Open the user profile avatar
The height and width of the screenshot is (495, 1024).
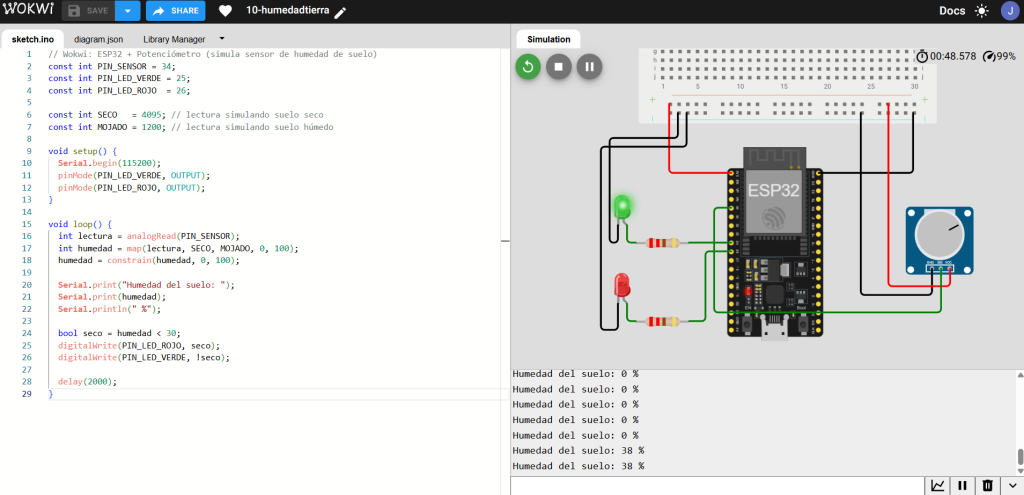(x=1009, y=11)
